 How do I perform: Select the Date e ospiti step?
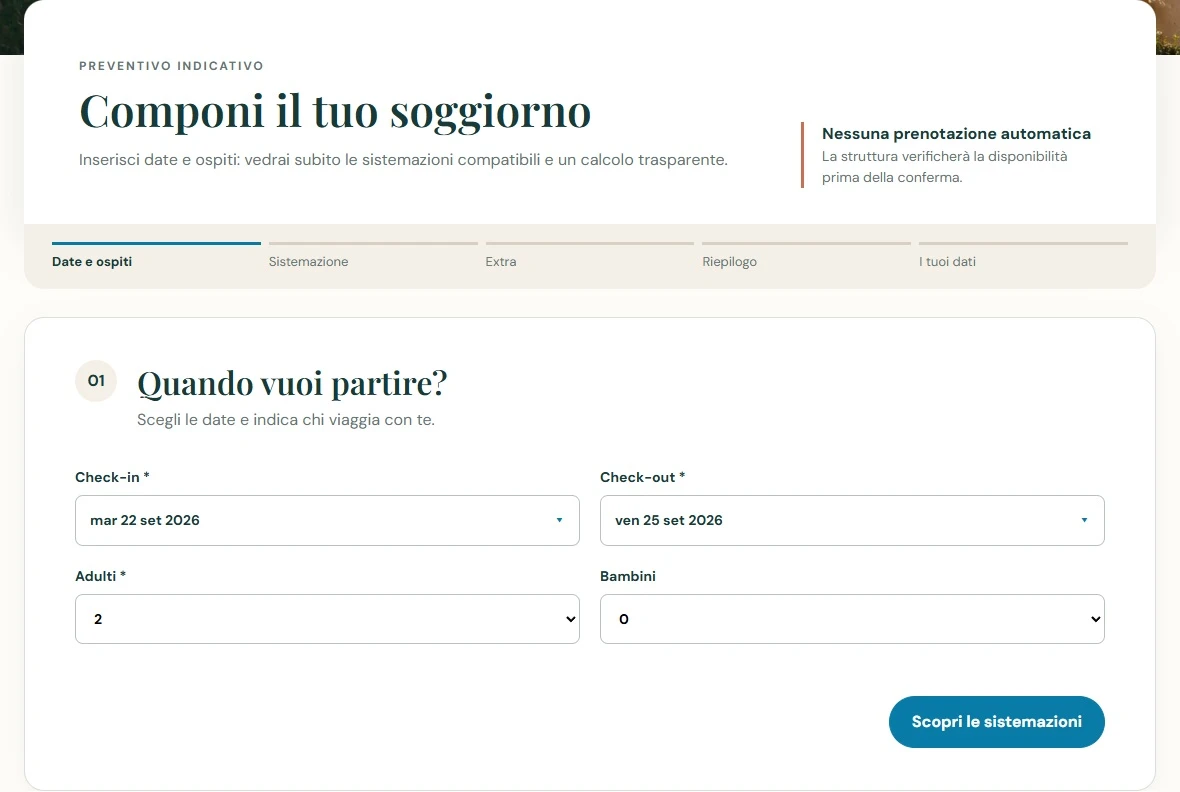click(156, 256)
